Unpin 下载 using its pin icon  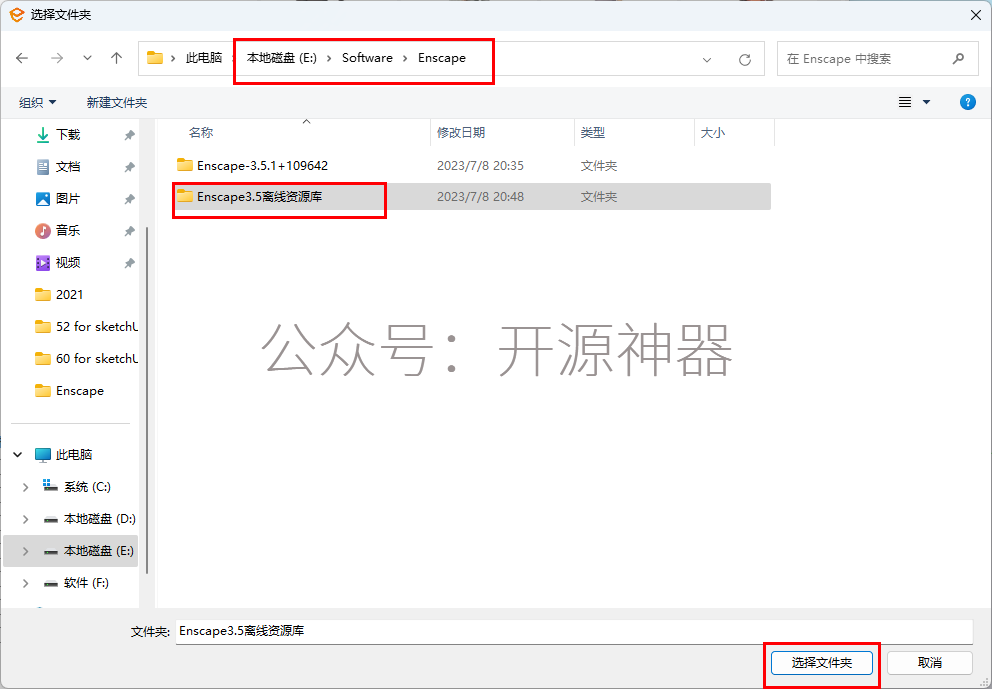click(x=129, y=135)
